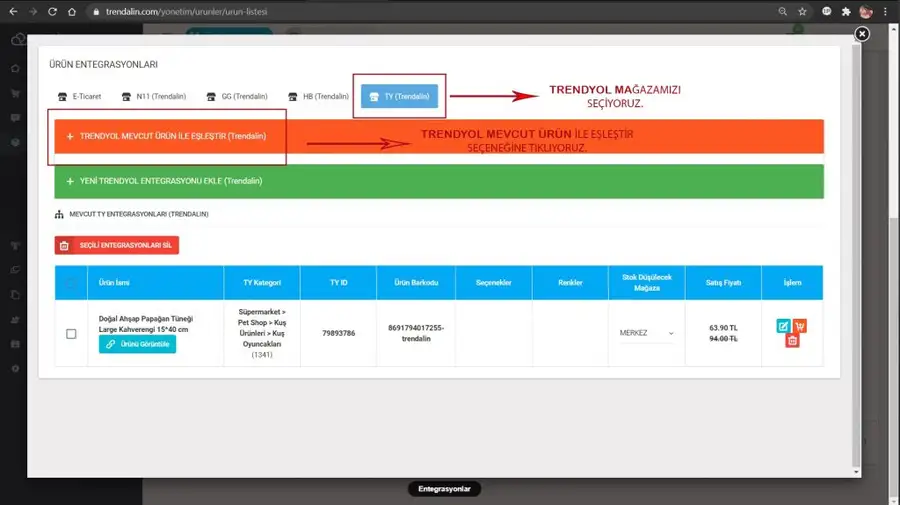The height and width of the screenshot is (505, 900).
Task: Click the Seçenekler column header
Action: click(x=494, y=282)
